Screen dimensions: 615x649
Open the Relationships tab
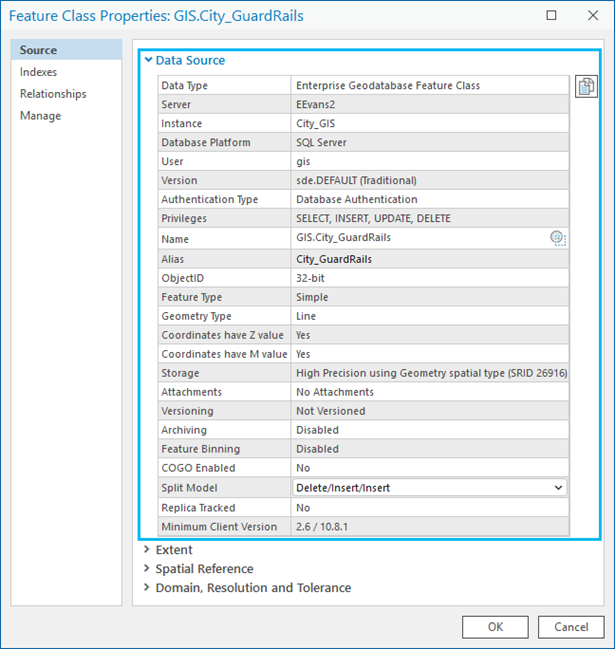53,94
